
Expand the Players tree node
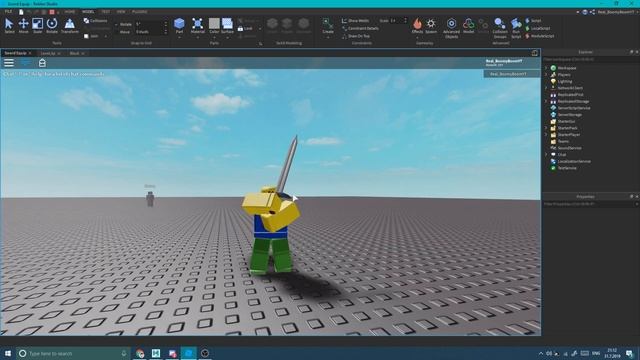click(546, 75)
